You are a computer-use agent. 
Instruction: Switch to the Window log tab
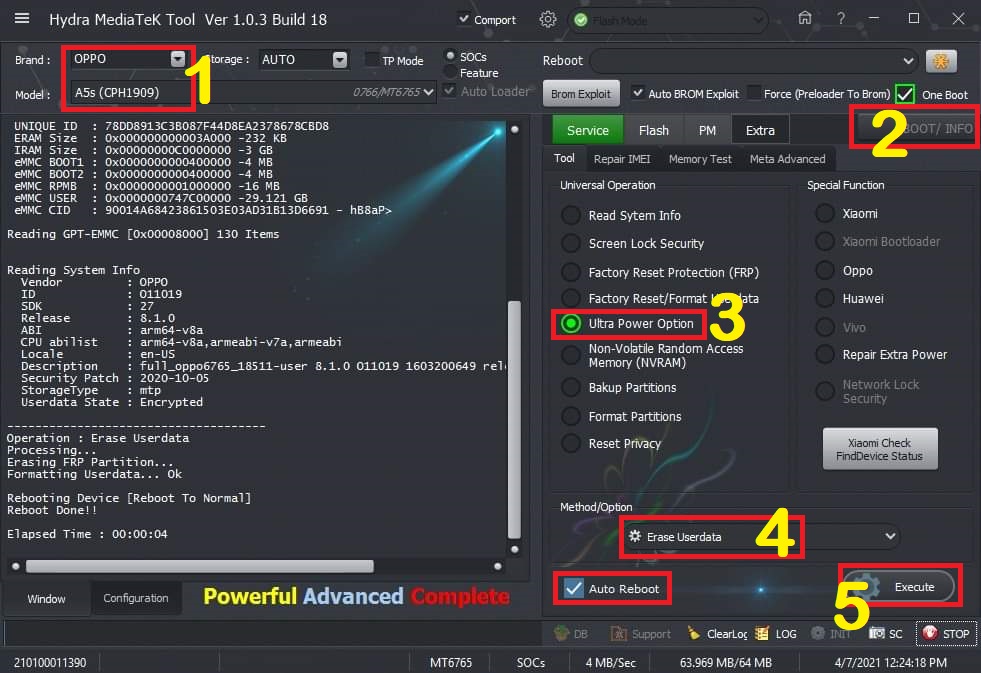(x=46, y=599)
